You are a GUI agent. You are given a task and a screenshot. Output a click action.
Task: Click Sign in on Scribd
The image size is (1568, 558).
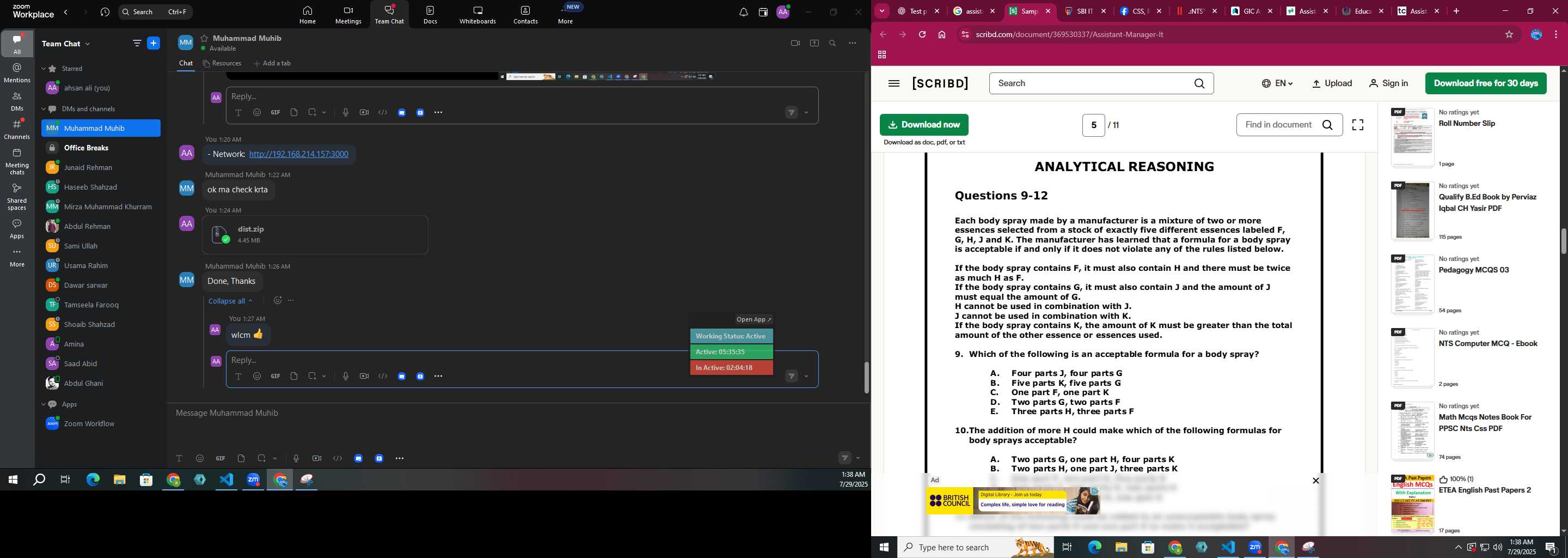click(1388, 83)
